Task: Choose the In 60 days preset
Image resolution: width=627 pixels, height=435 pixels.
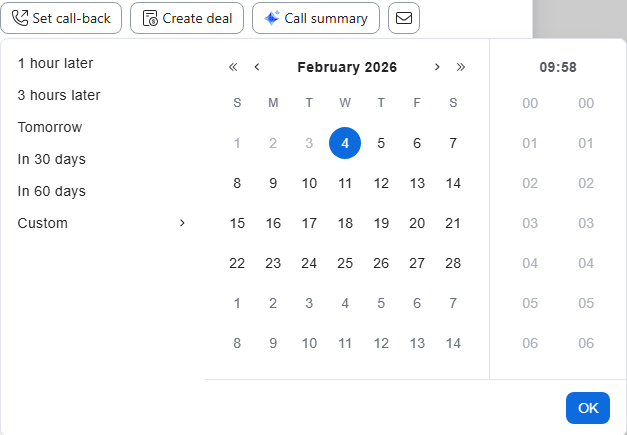Action: click(52, 191)
